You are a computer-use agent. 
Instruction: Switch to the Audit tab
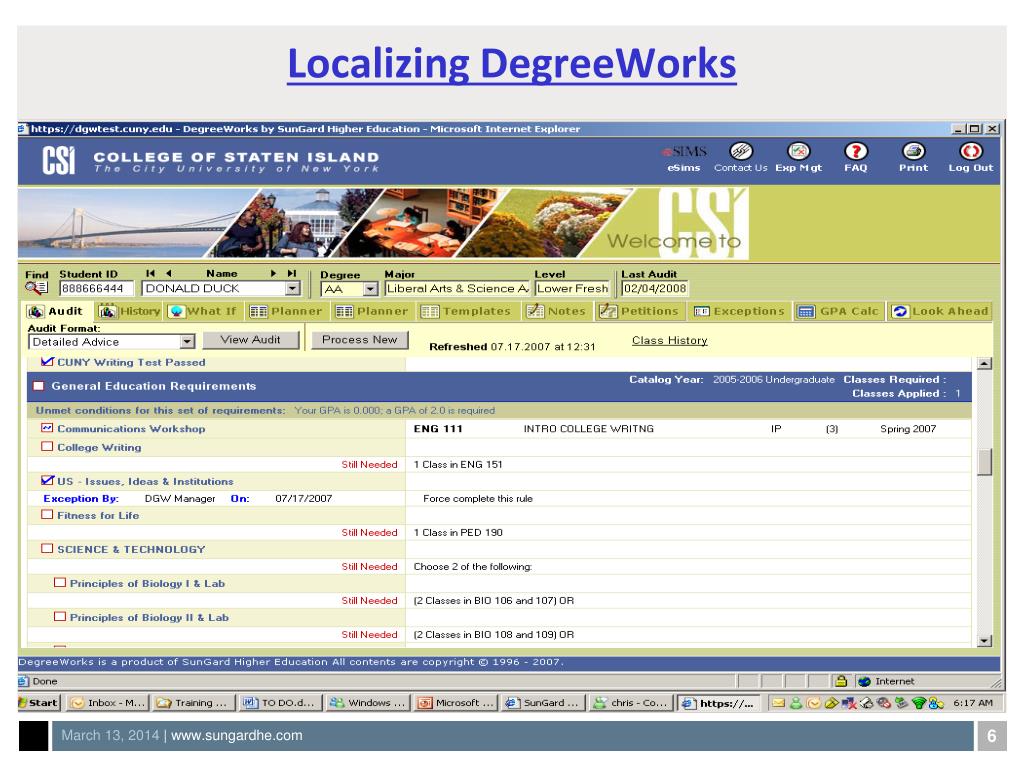pyautogui.click(x=56, y=312)
